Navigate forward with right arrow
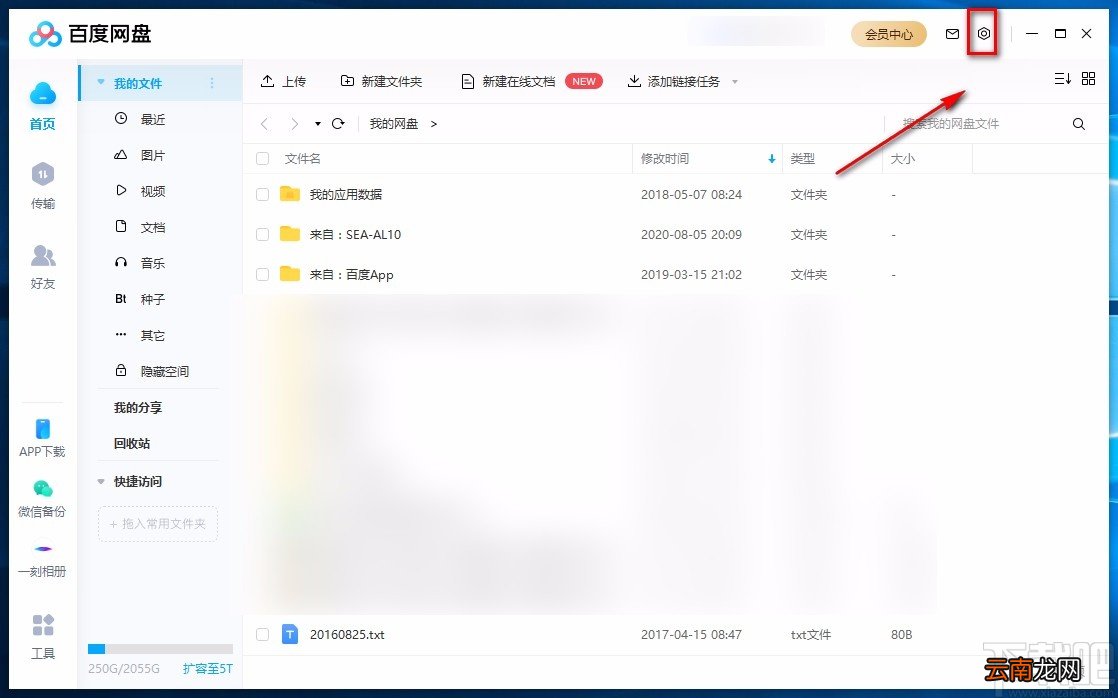The image size is (1118, 698). pyautogui.click(x=294, y=124)
